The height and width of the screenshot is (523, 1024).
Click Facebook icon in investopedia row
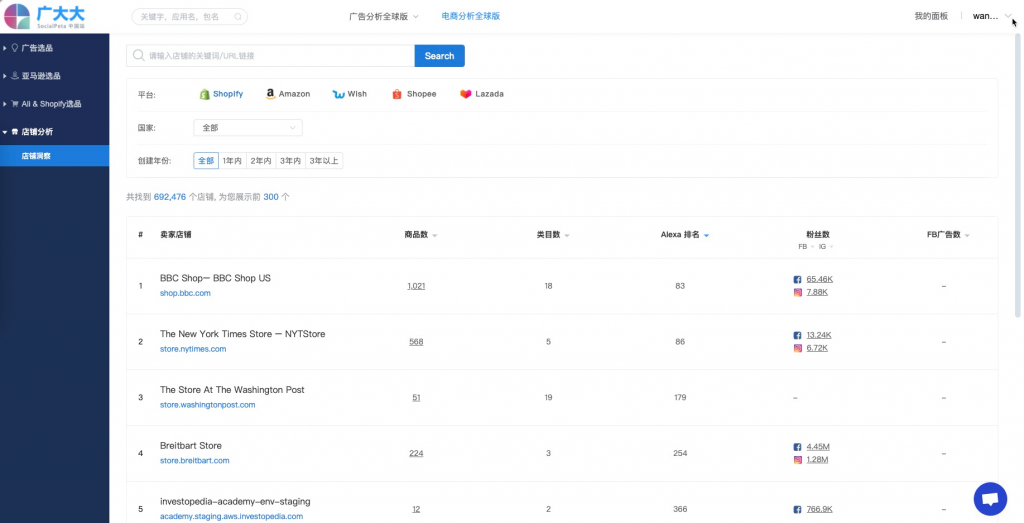click(797, 509)
